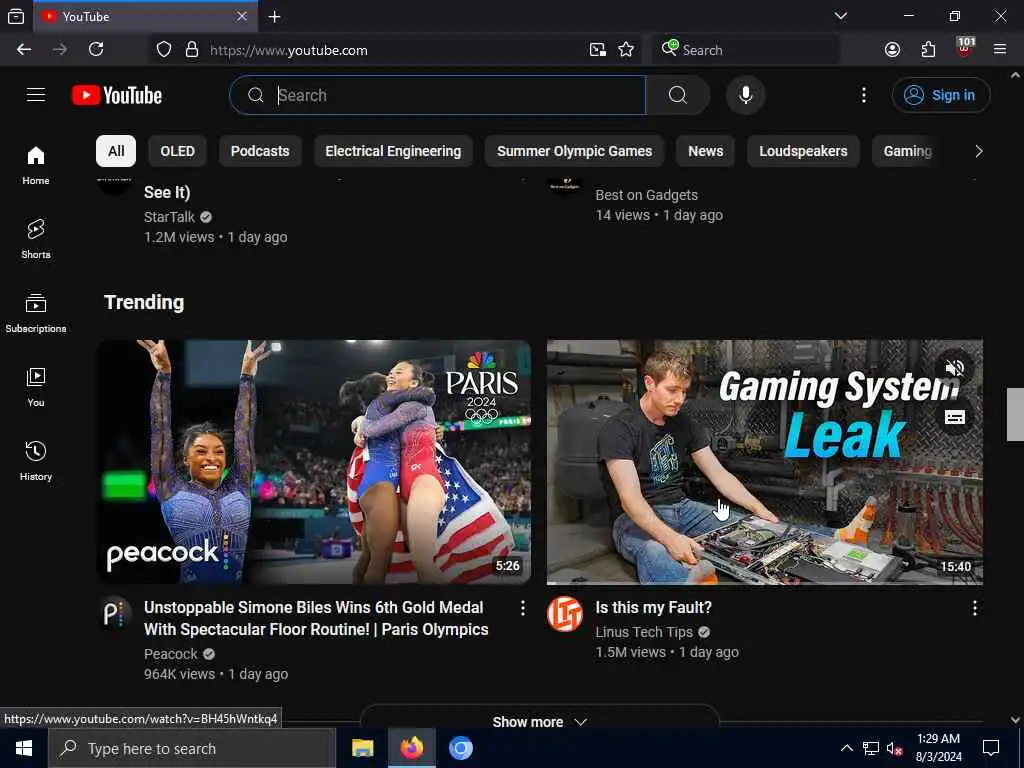Open the Simone Biles video thumbnail
The image size is (1024, 768).
point(314,462)
